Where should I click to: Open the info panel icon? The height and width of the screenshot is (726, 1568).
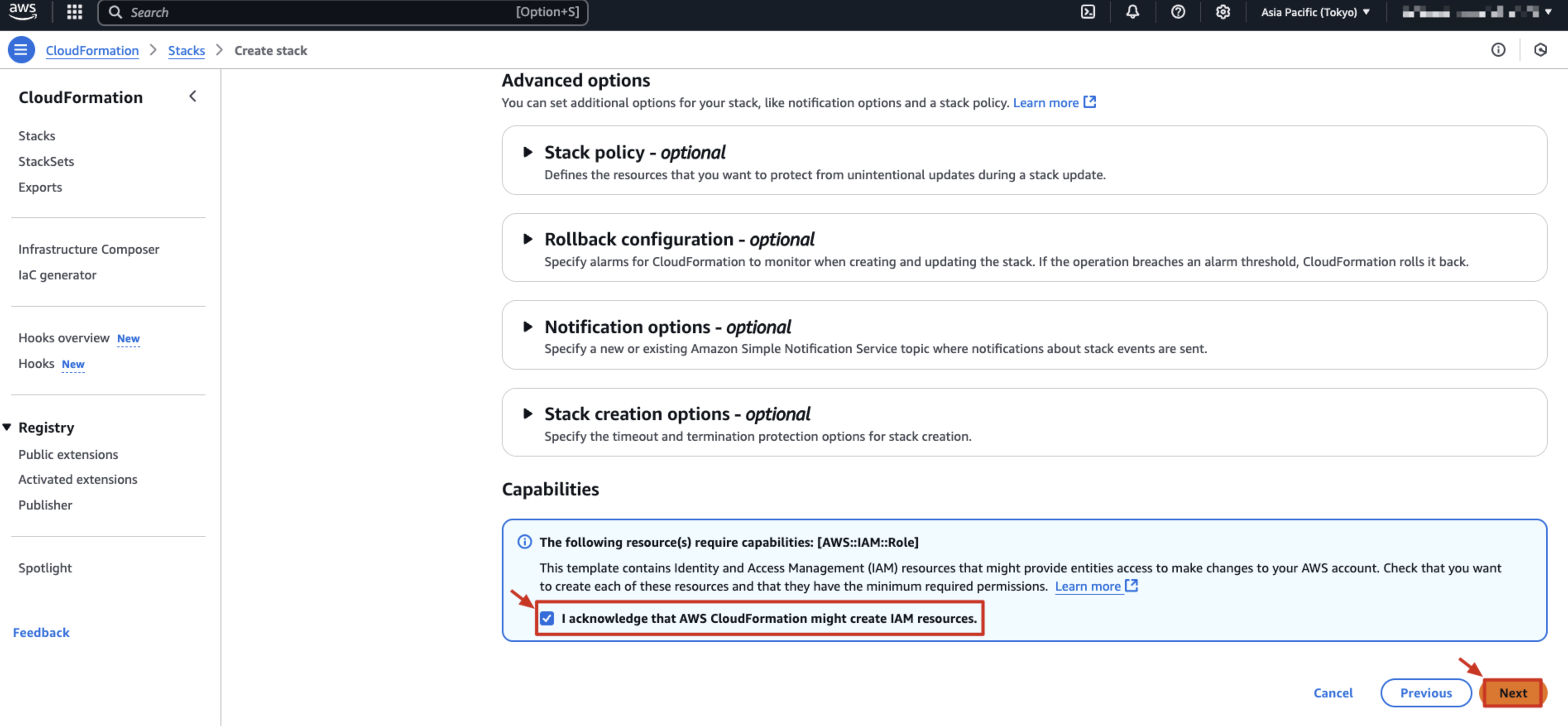pos(1498,50)
